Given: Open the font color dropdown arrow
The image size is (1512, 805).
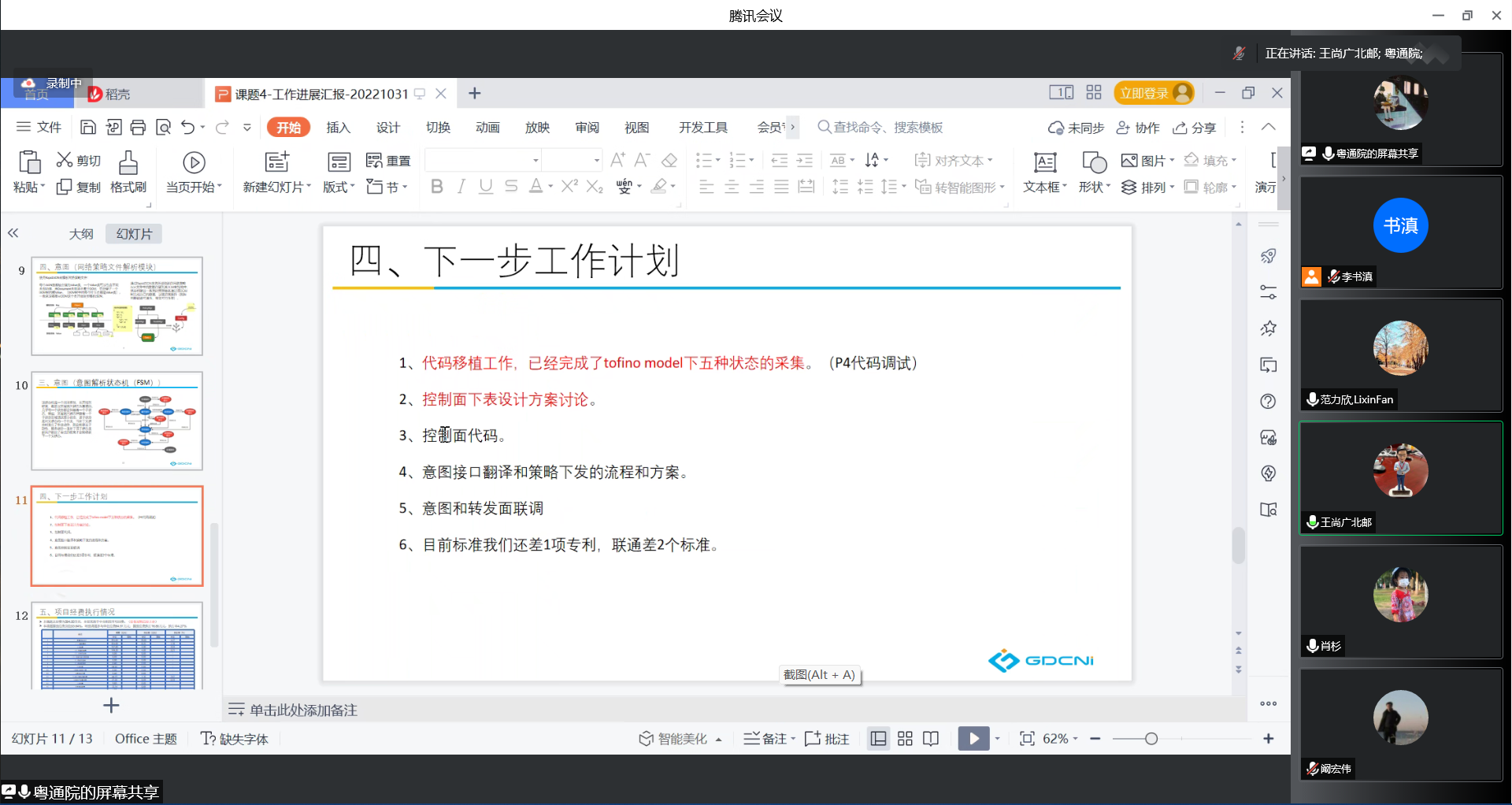Looking at the screenshot, I should pos(550,187).
